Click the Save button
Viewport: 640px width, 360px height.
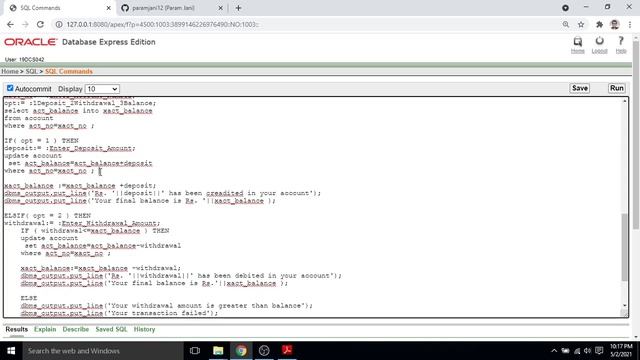(x=580, y=88)
